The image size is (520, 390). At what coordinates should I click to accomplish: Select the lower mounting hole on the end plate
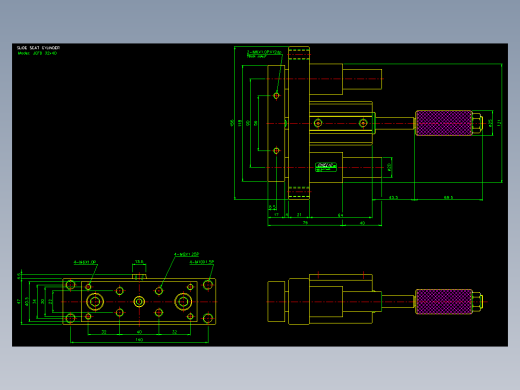[x=276, y=151]
